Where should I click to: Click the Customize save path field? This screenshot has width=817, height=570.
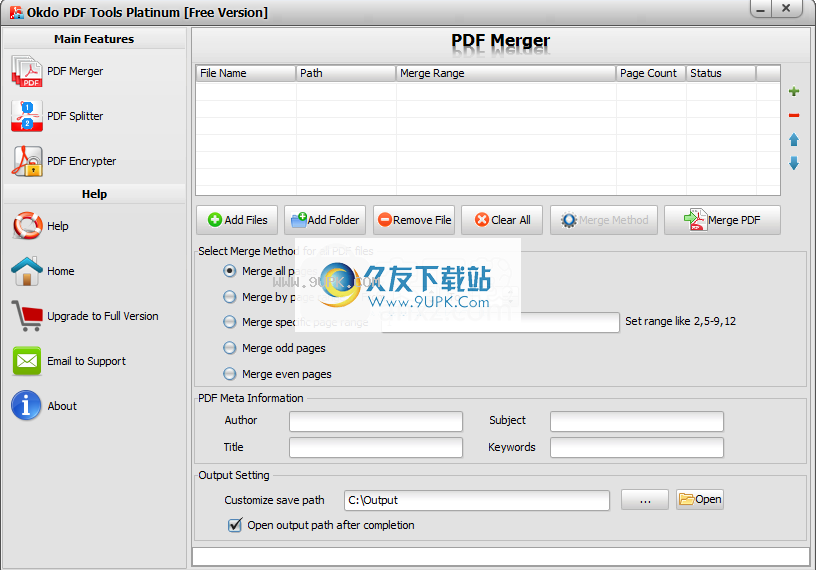click(477, 500)
